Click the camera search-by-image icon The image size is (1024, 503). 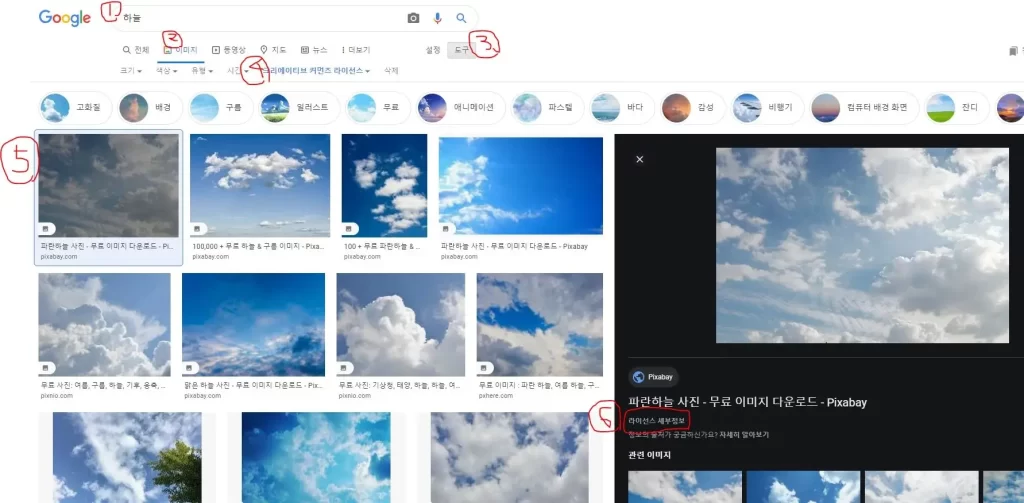pyautogui.click(x=413, y=18)
